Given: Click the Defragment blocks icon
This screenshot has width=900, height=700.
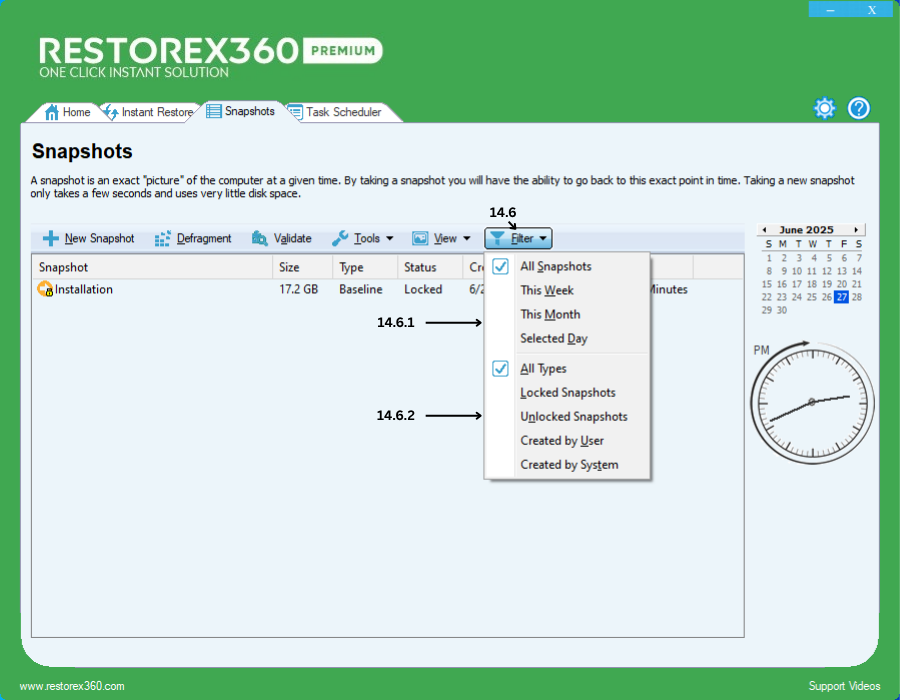Looking at the screenshot, I should click(163, 238).
